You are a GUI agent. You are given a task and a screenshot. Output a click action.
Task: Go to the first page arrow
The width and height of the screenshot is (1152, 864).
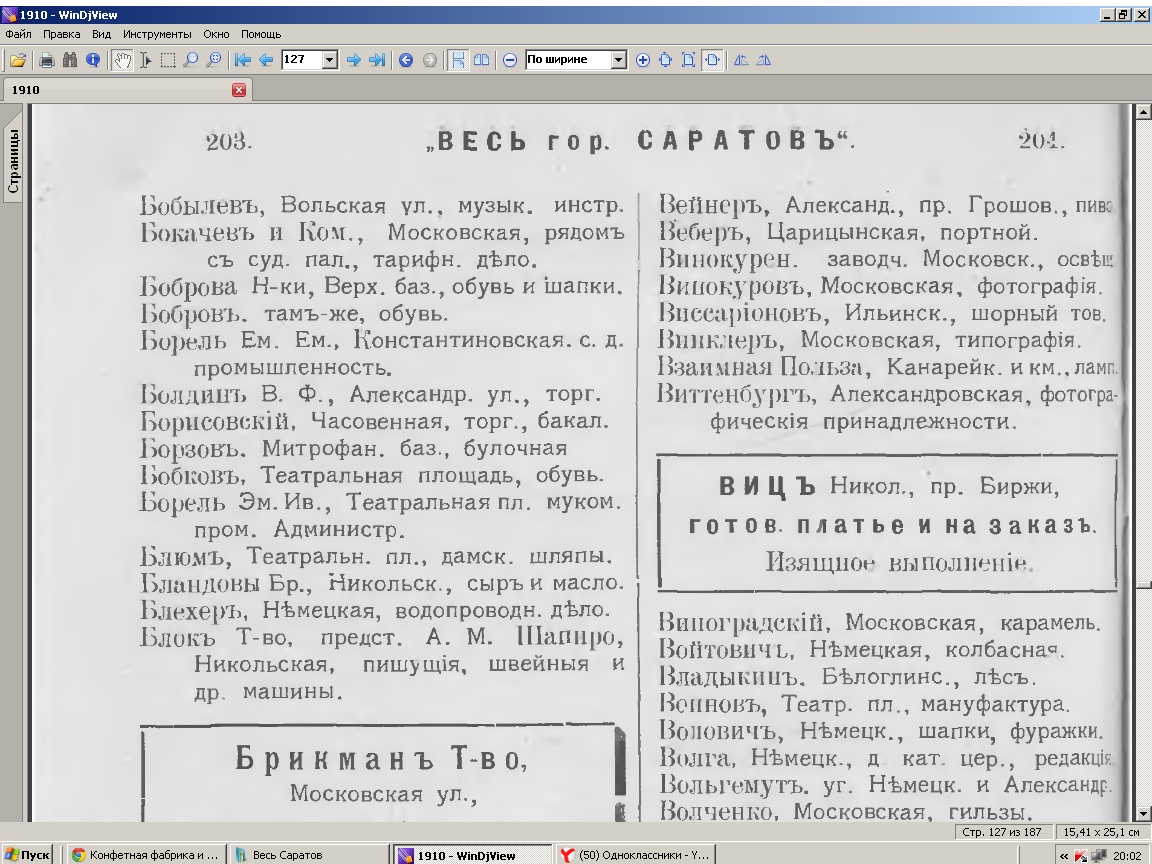tap(242, 60)
